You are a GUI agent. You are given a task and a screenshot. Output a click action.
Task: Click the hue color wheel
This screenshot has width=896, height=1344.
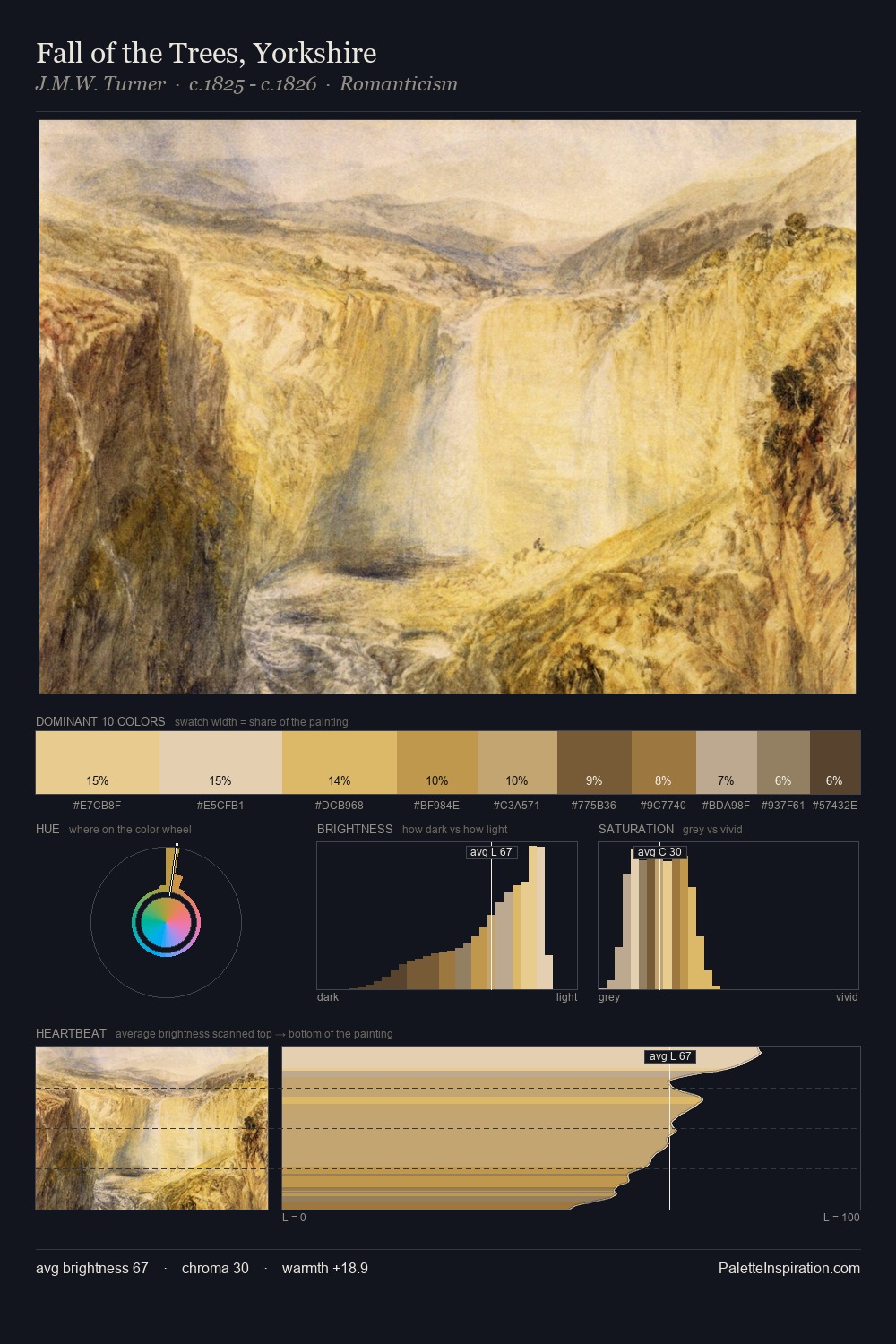tap(166, 922)
